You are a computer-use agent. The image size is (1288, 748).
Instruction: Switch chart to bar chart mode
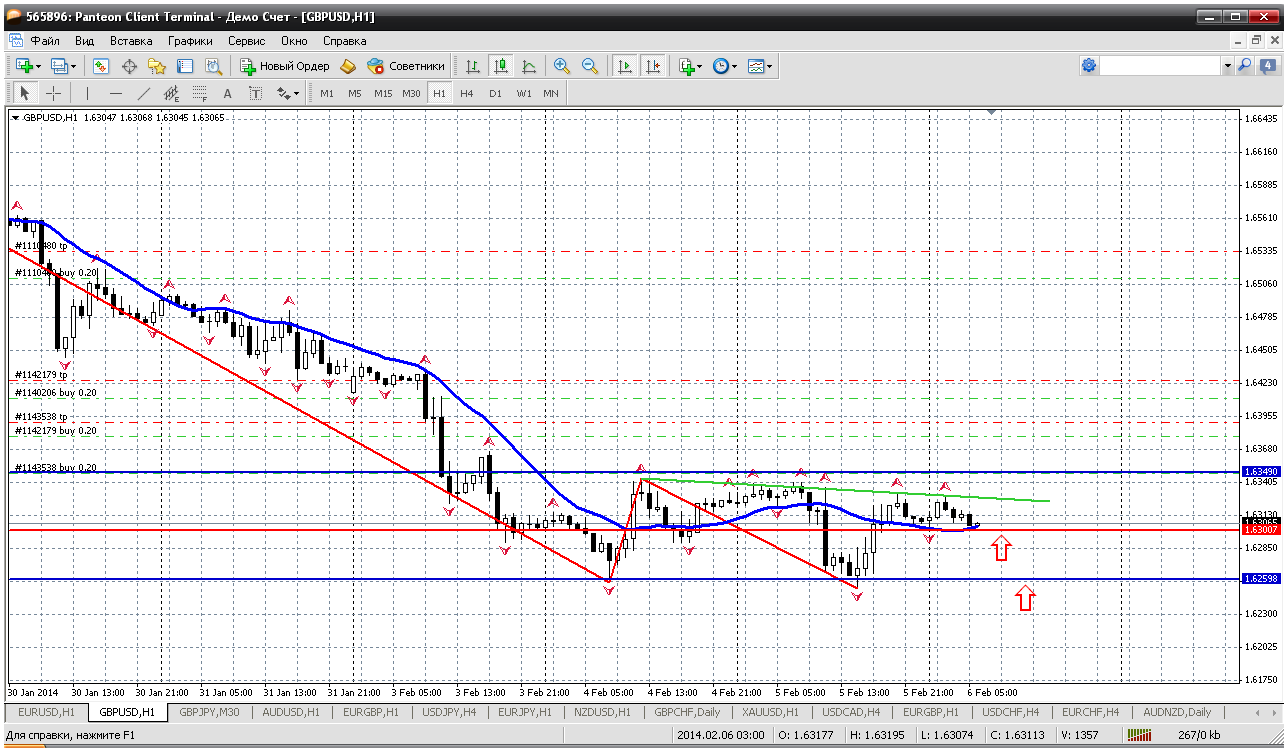pyautogui.click(x=472, y=66)
